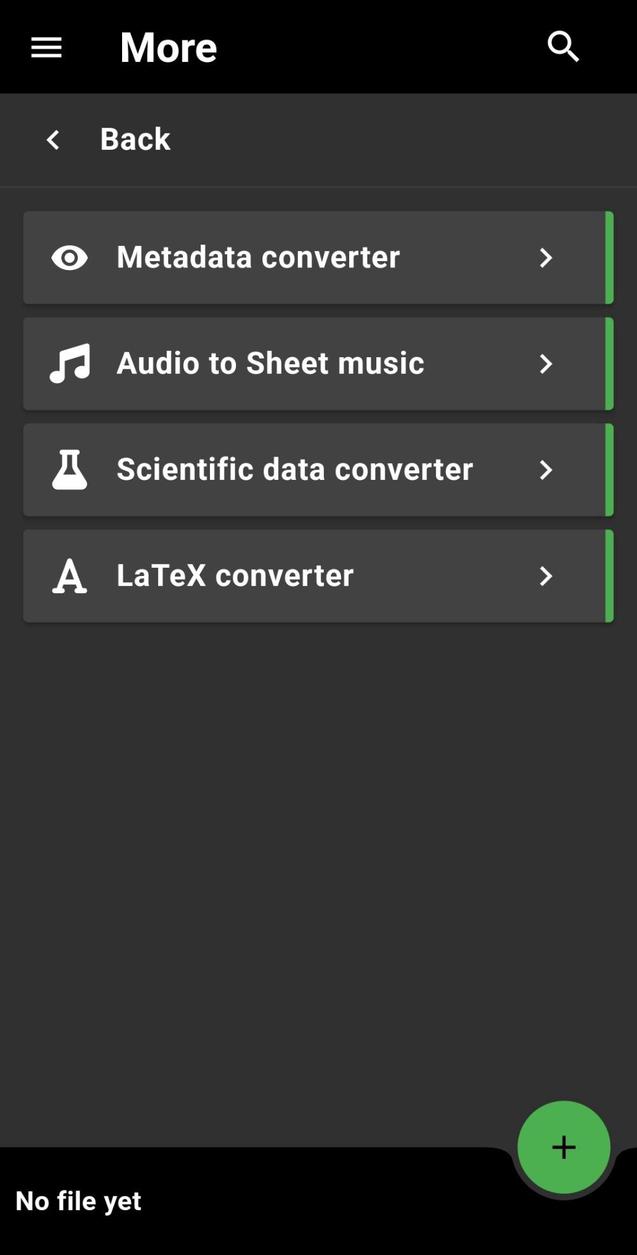637x1255 pixels.
Task: Tap the green plus button to add a file
Action: [x=563, y=1146]
